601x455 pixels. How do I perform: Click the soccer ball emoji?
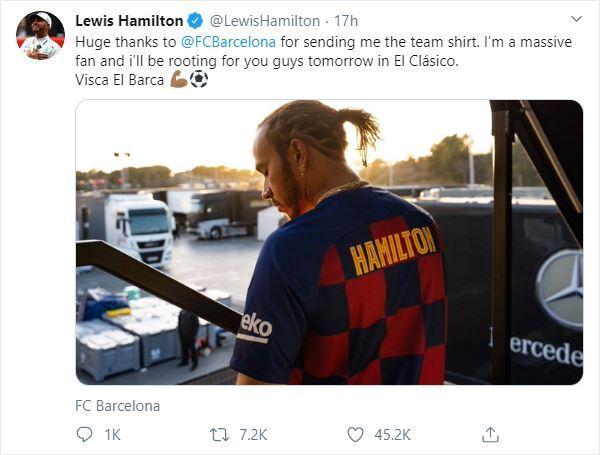199,79
